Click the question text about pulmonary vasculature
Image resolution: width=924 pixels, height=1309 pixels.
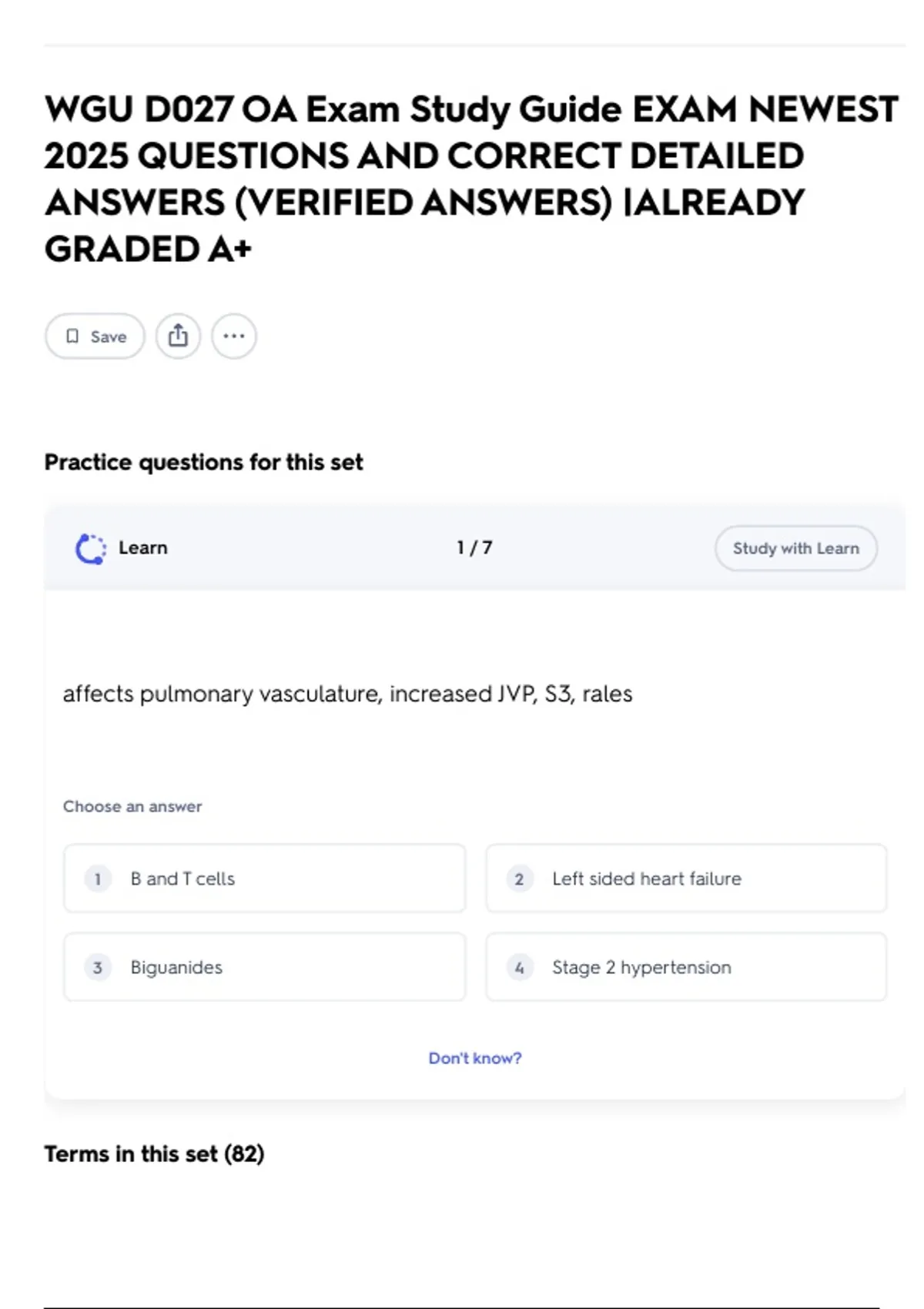pyautogui.click(x=347, y=694)
